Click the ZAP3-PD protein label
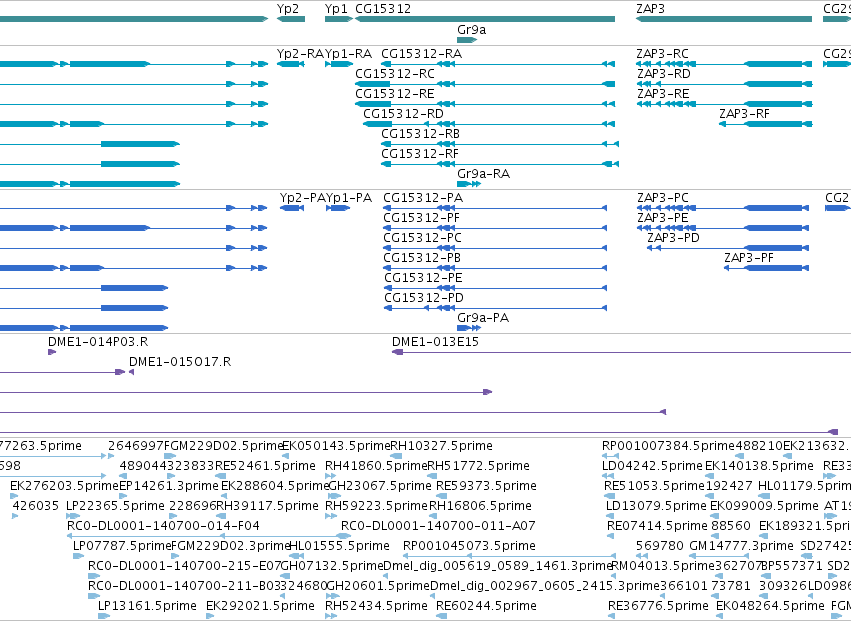Viewport: 851px width, 621px height. [674, 238]
